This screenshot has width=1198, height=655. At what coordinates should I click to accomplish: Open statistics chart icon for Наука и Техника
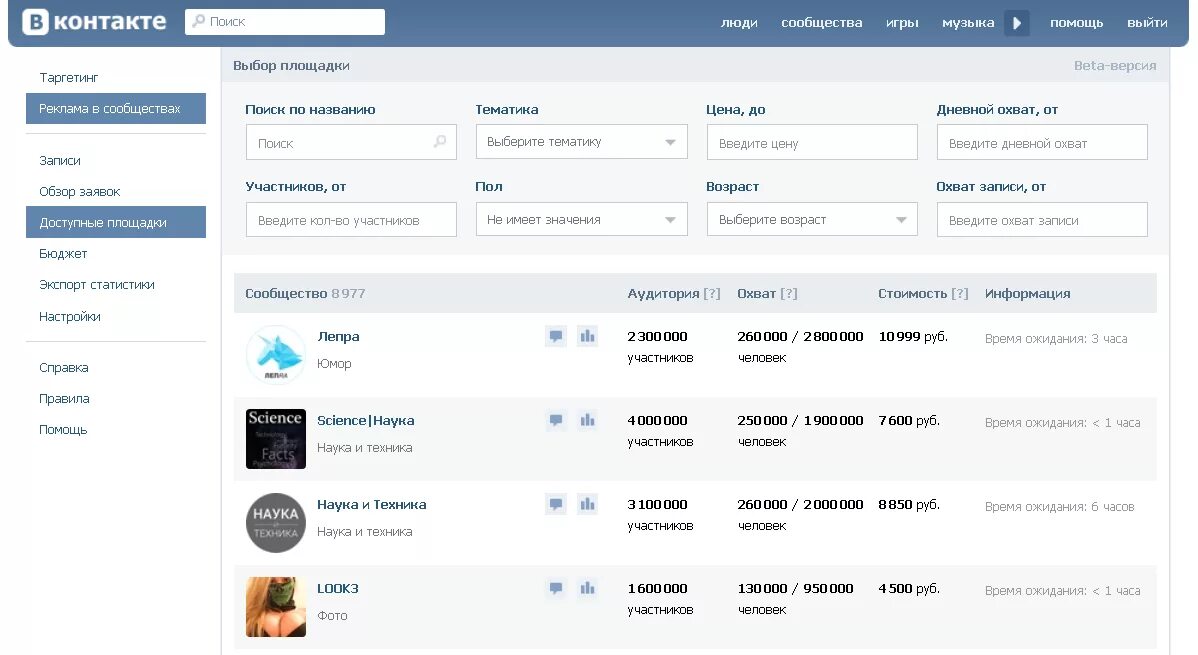click(x=587, y=504)
